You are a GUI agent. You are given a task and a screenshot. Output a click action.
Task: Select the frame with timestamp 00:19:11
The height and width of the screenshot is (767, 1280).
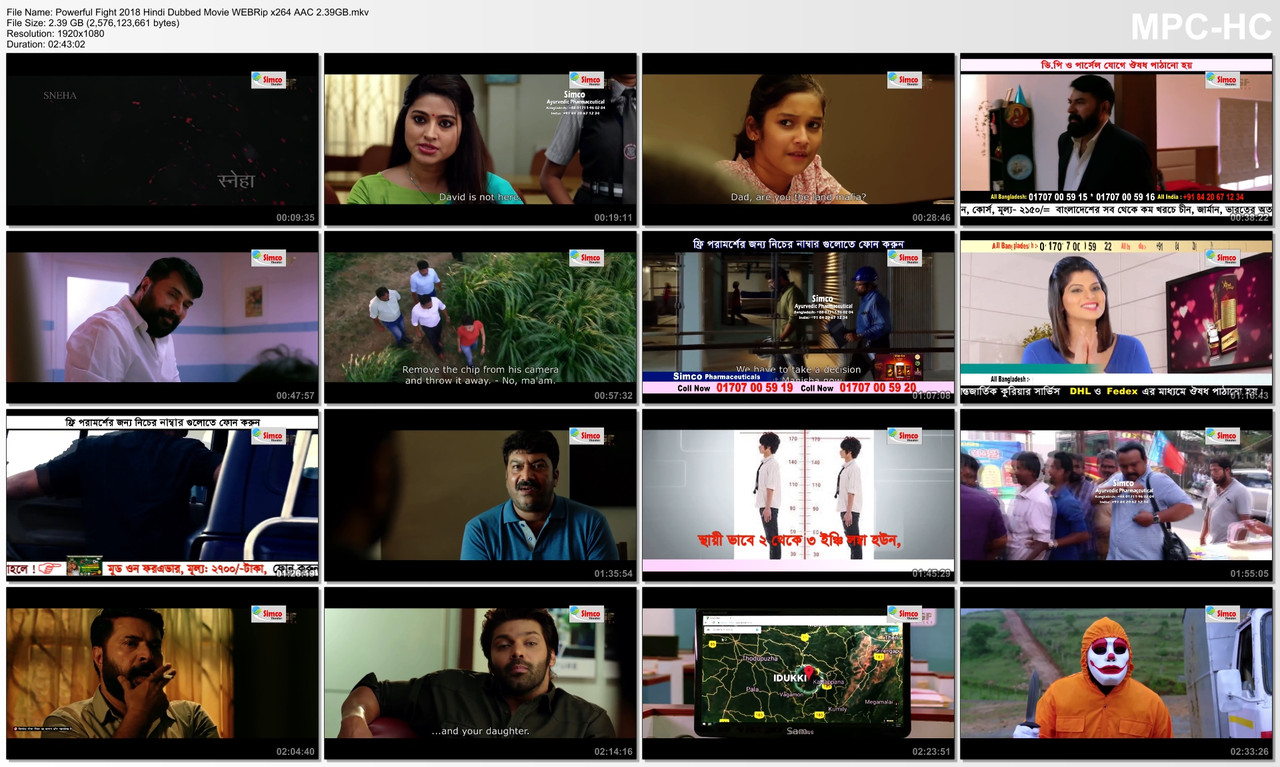(x=480, y=139)
